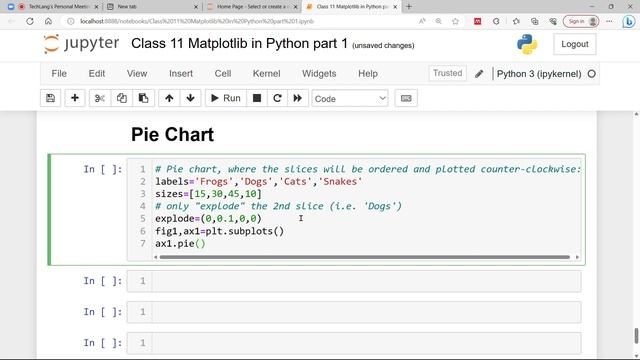
Task: Click the browser Sign in button
Action: click(581, 21)
